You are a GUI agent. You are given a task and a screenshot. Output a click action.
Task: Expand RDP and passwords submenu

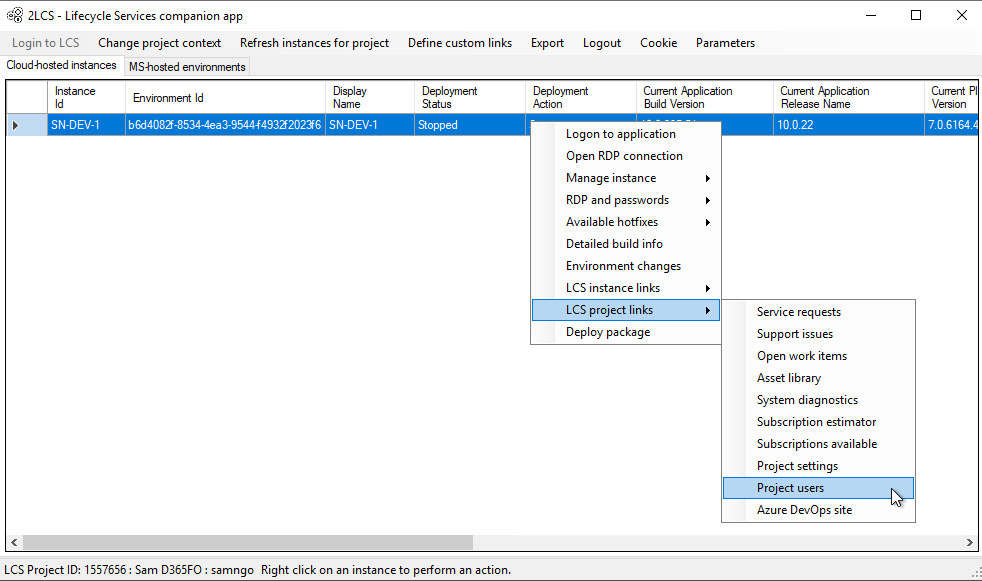[x=626, y=200]
